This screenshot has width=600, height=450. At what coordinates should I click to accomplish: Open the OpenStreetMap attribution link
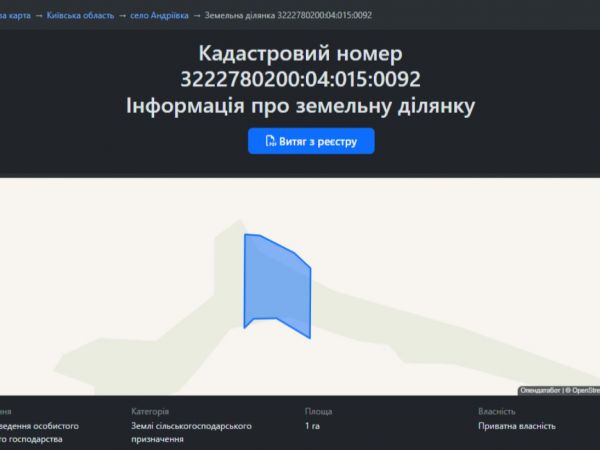point(584,390)
